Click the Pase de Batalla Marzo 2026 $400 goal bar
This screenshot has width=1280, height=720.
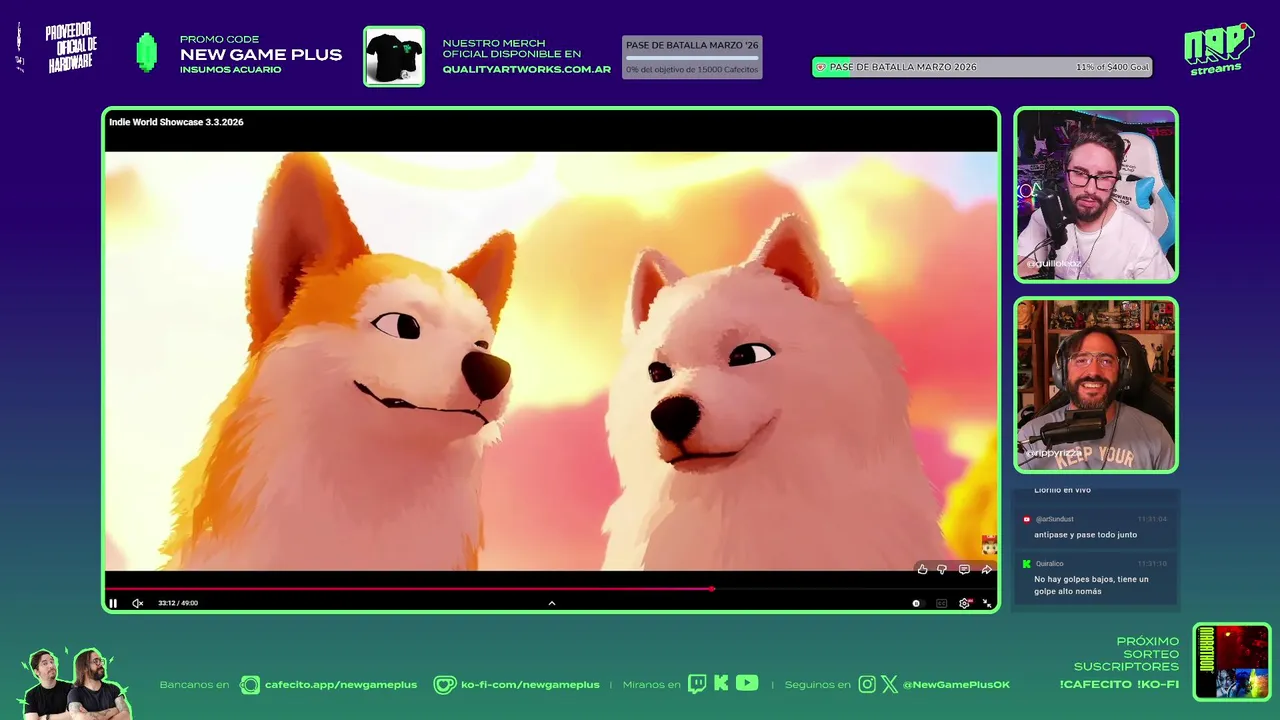[982, 67]
